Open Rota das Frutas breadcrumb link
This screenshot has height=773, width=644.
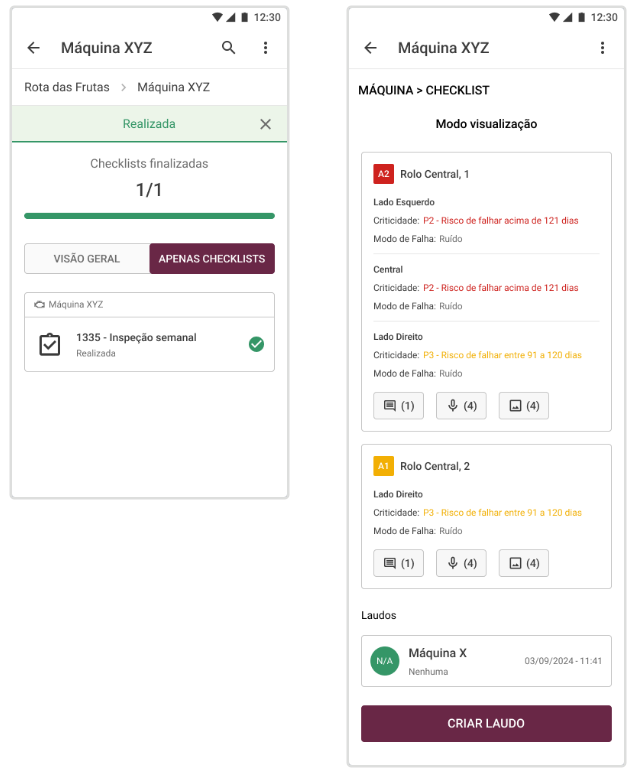click(67, 87)
